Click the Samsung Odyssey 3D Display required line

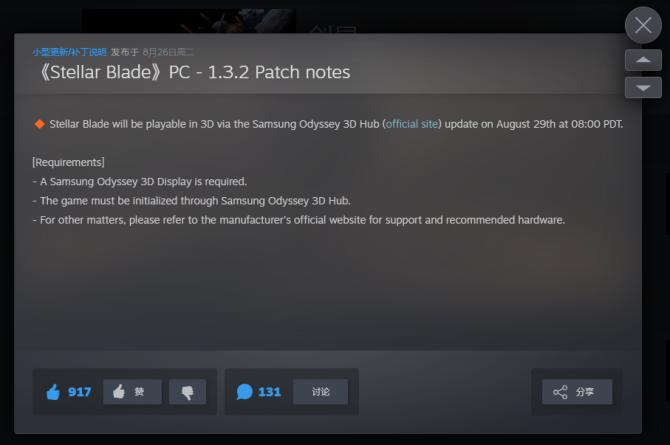140,182
